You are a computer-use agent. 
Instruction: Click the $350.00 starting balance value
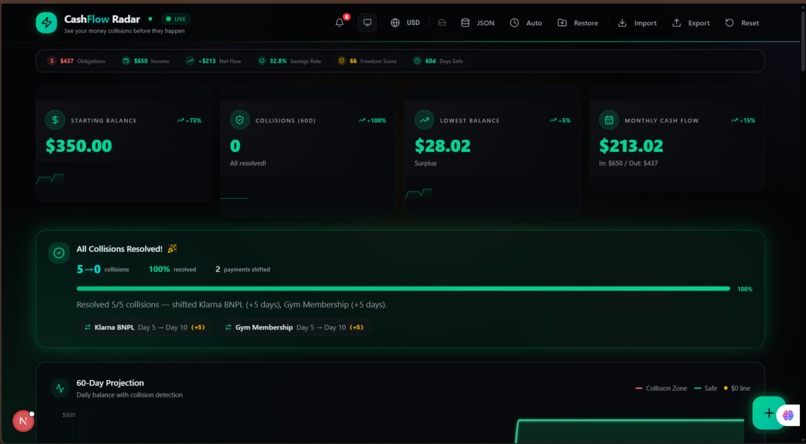[79, 146]
